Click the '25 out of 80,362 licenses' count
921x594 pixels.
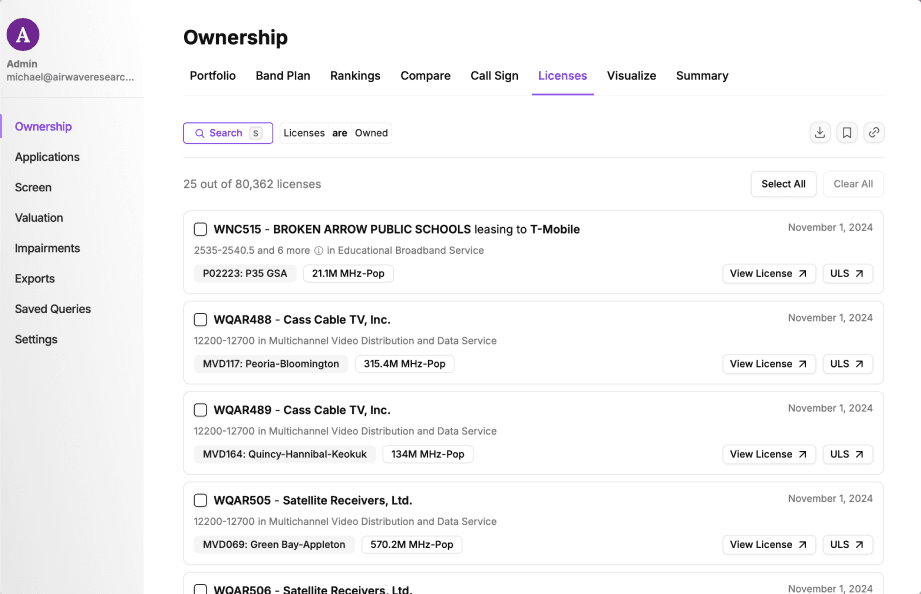pyautogui.click(x=252, y=184)
